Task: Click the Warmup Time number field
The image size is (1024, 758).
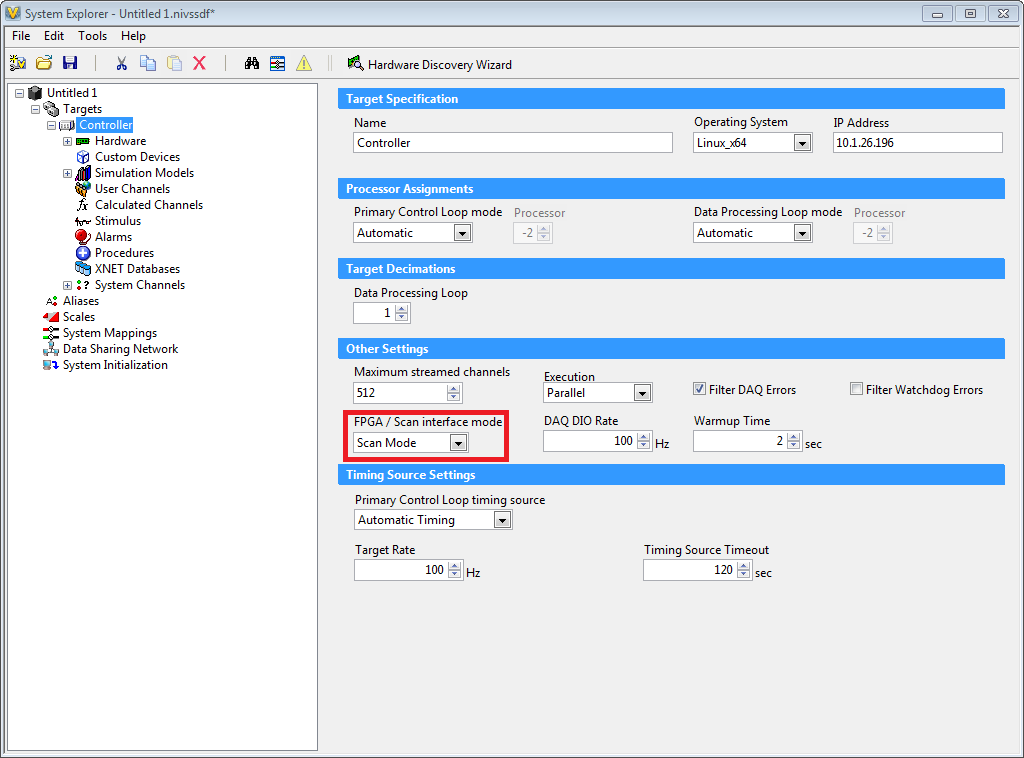Action: [x=740, y=441]
